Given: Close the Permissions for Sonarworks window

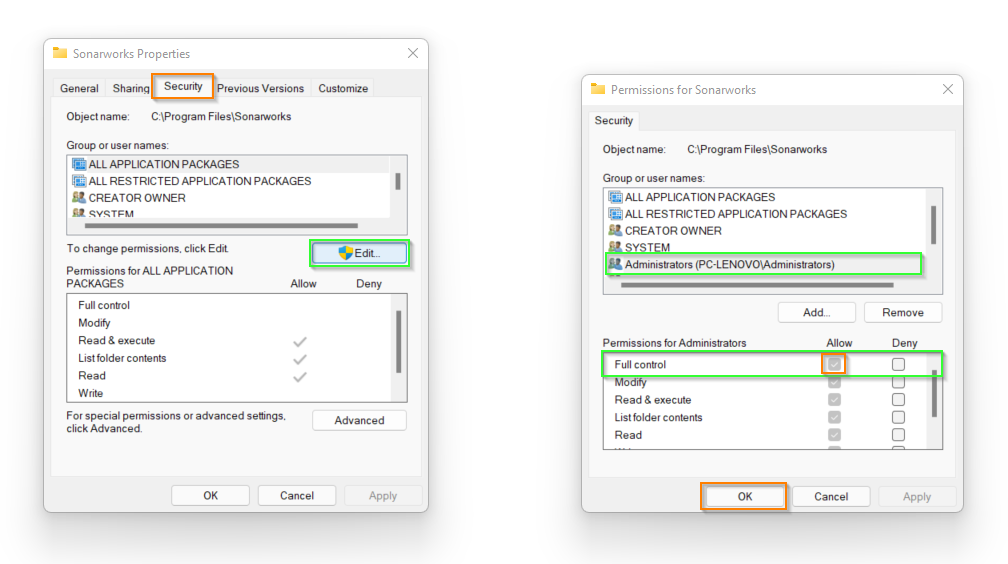Looking at the screenshot, I should tap(948, 89).
